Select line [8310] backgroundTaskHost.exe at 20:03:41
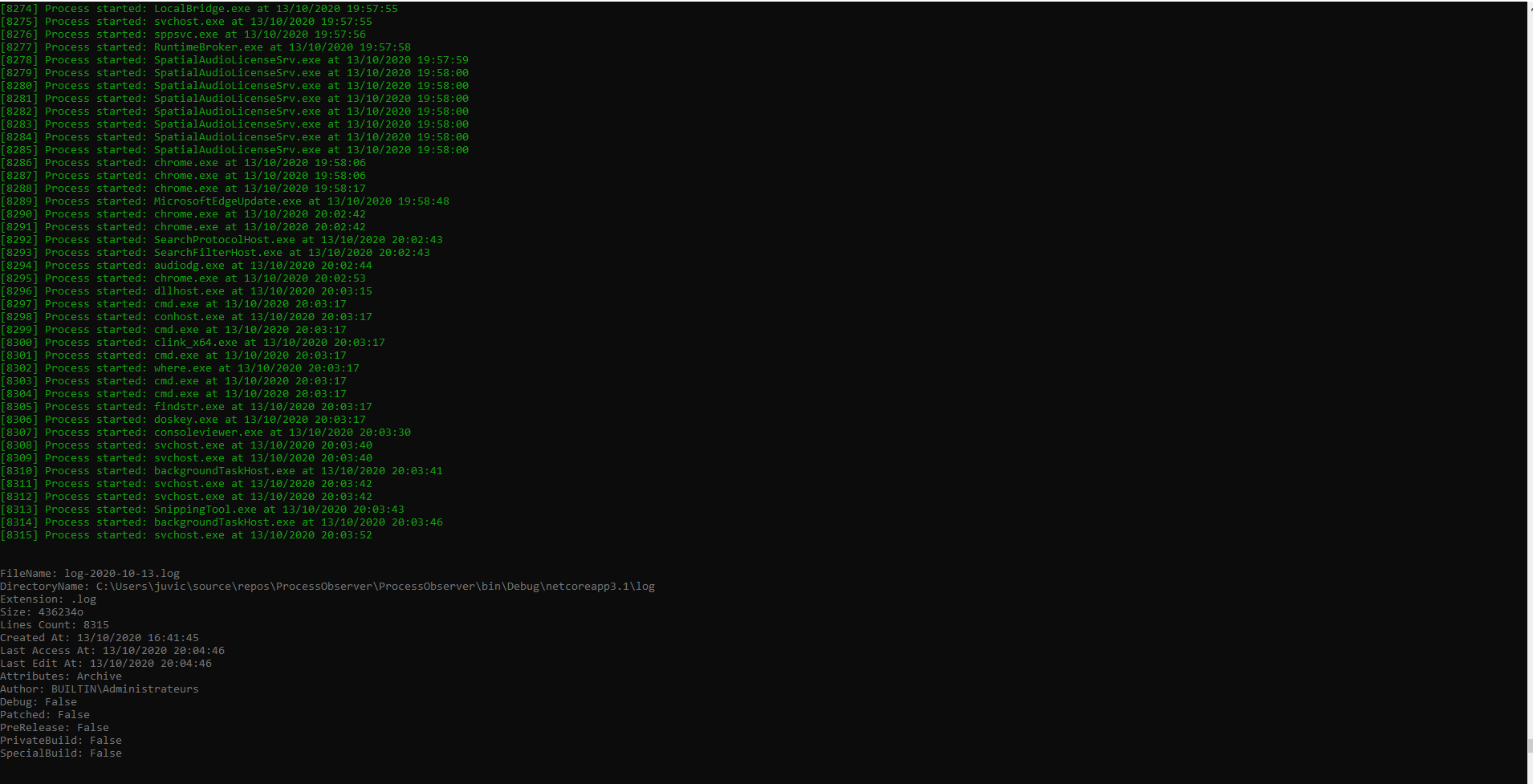This screenshot has height=784, width=1533. pyautogui.click(x=222, y=471)
